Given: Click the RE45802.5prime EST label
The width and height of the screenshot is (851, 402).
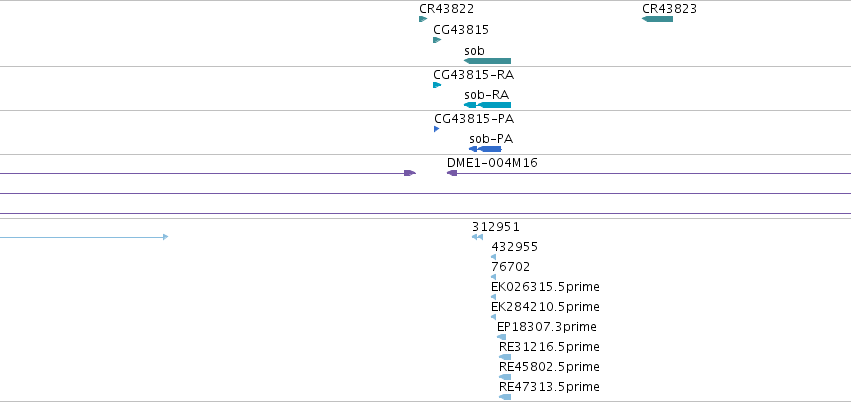Looking at the screenshot, I should 549,367.
